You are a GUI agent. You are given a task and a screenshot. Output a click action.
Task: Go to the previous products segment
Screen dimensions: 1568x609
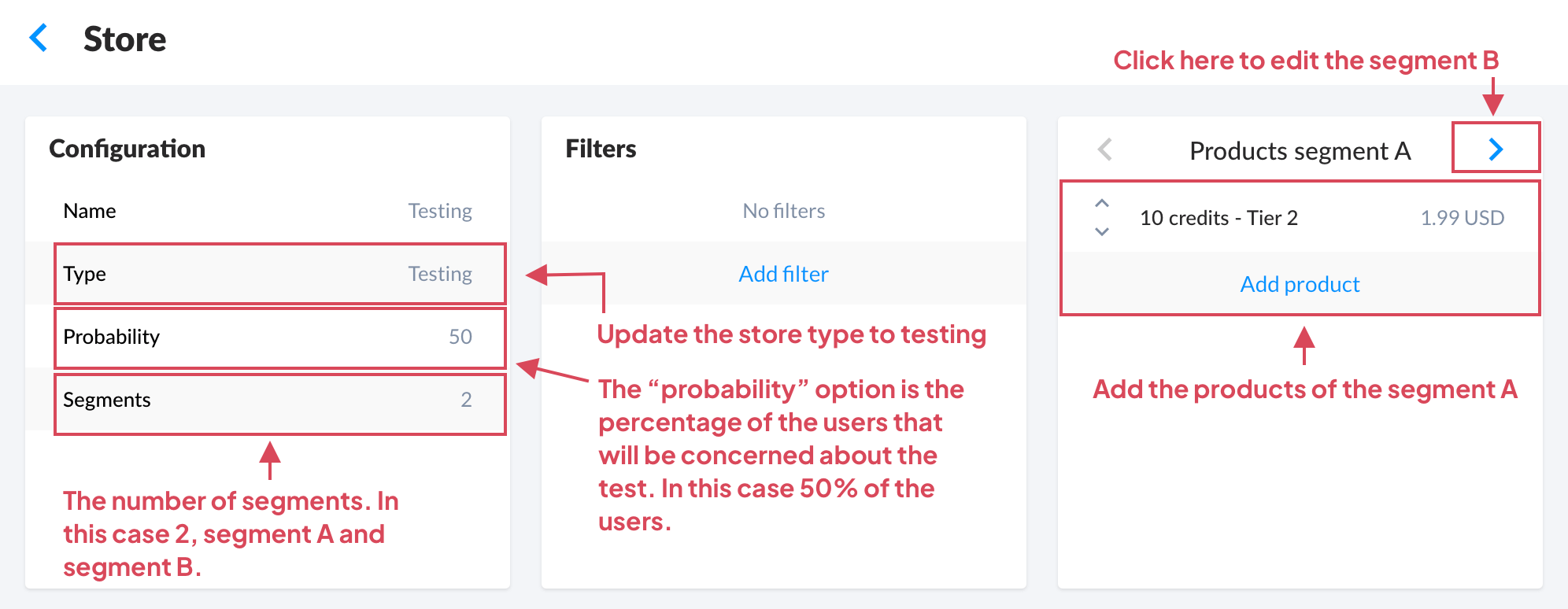point(1105,149)
